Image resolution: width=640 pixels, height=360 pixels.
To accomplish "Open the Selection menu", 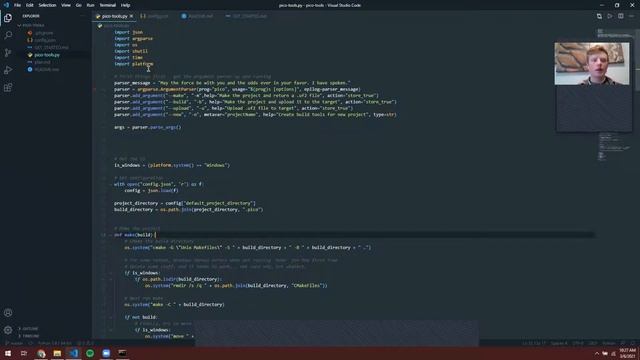I will (47, 5).
